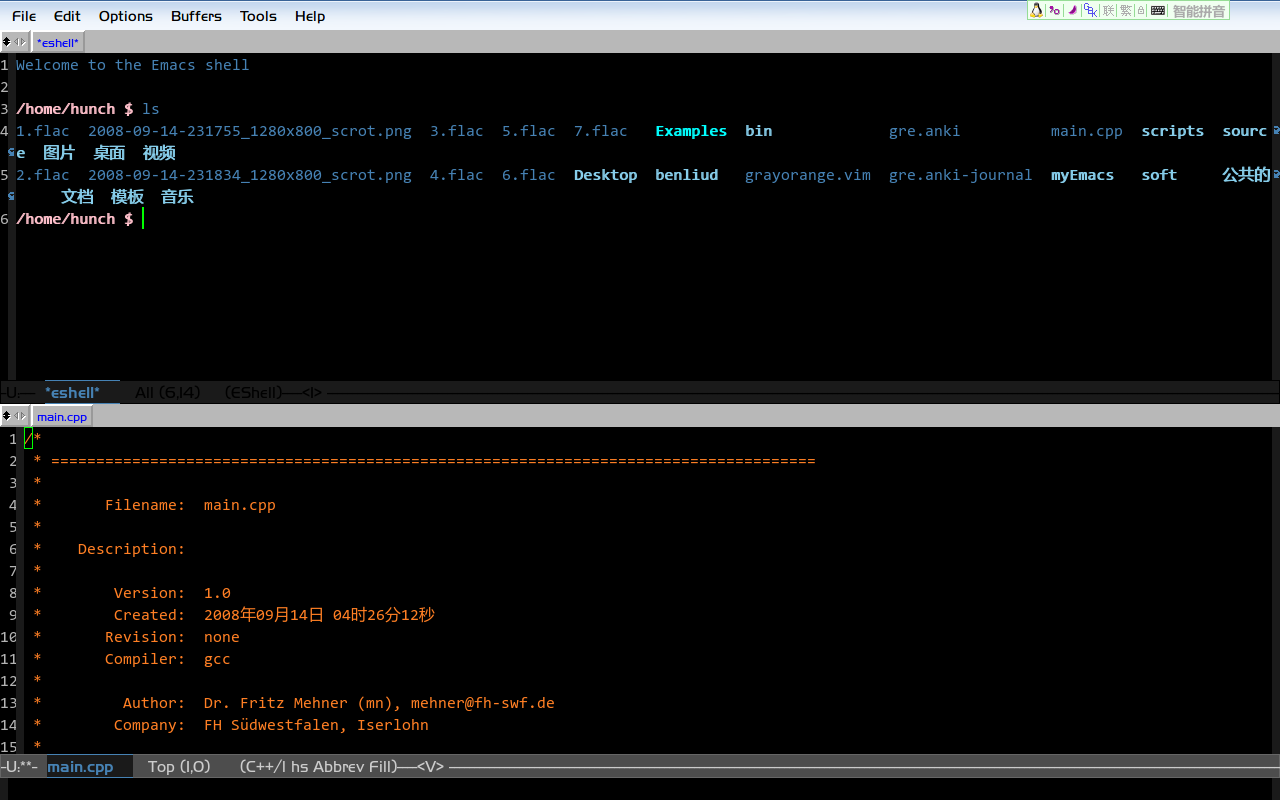Click the '音乐' directory name
The image size is (1280, 800).
[x=177, y=197]
